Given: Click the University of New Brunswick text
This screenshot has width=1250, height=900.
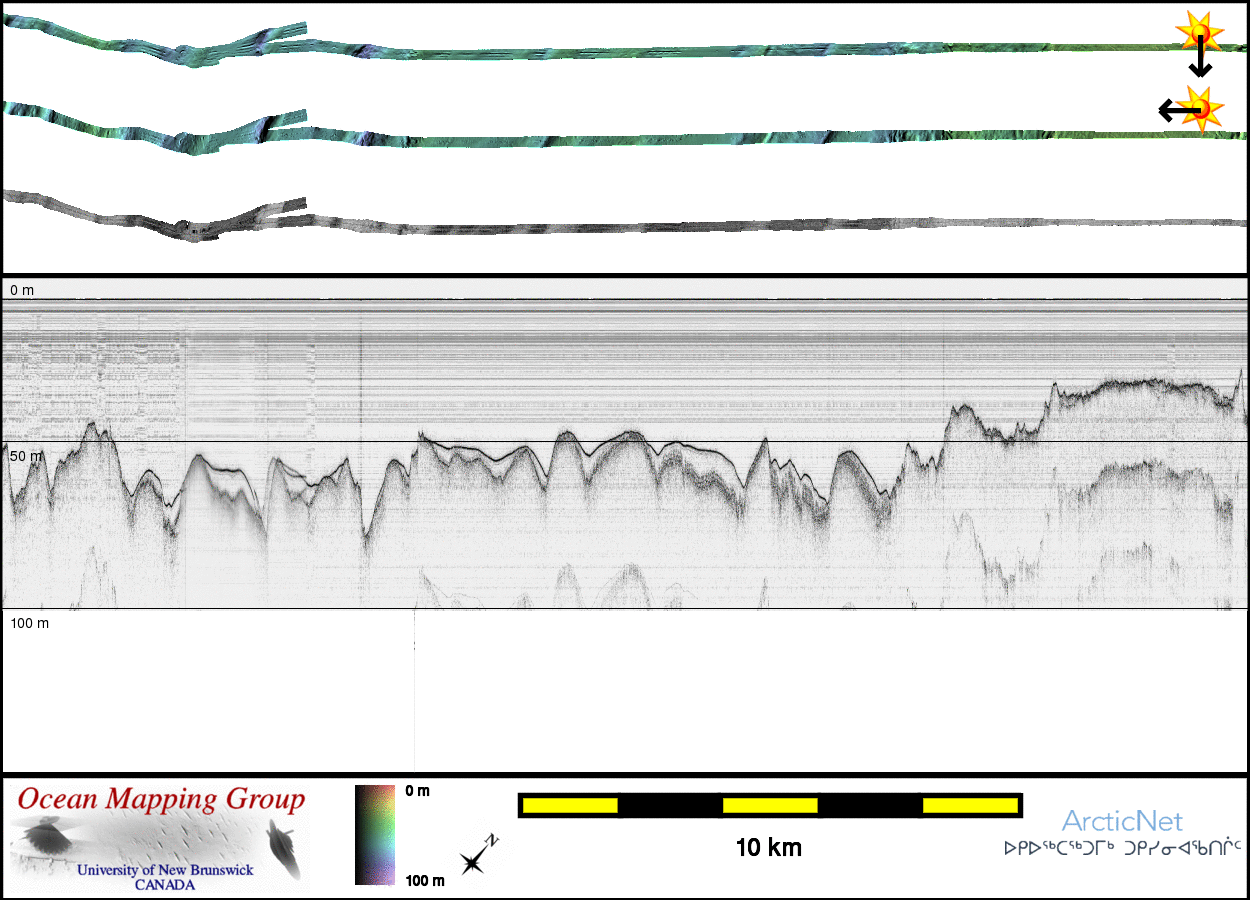Looking at the screenshot, I should (x=166, y=870).
